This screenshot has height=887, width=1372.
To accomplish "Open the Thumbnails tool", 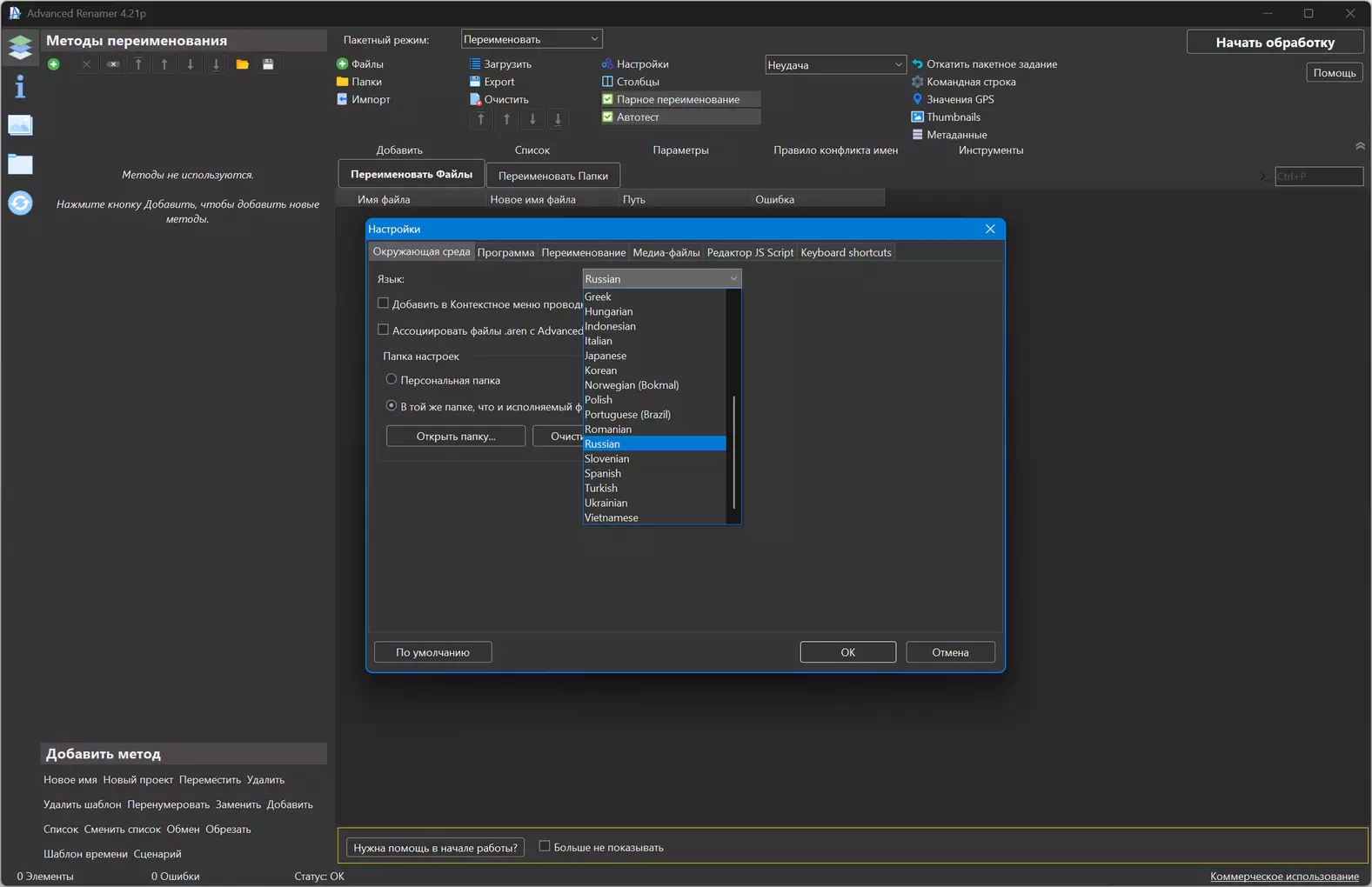I will point(946,117).
